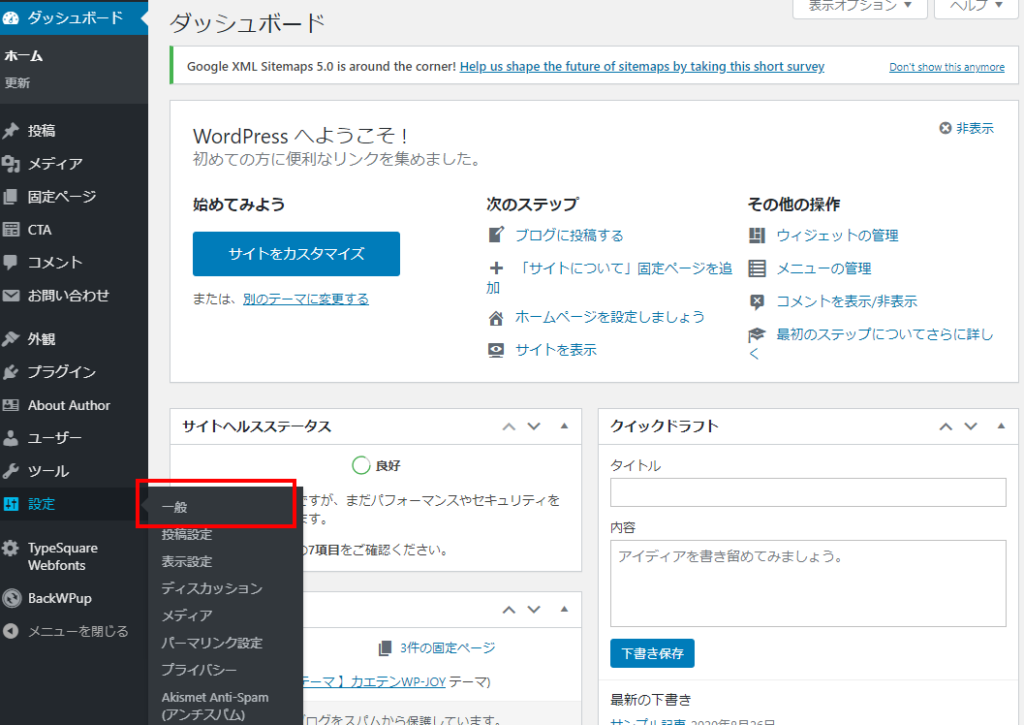Viewport: 1024px width, 725px height.
Task: Select 一般 in the 設定 submenu
Action: click(174, 507)
